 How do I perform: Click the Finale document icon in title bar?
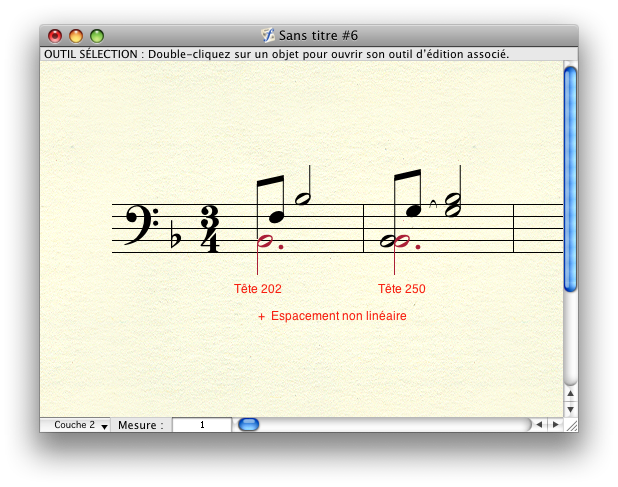[x=267, y=35]
